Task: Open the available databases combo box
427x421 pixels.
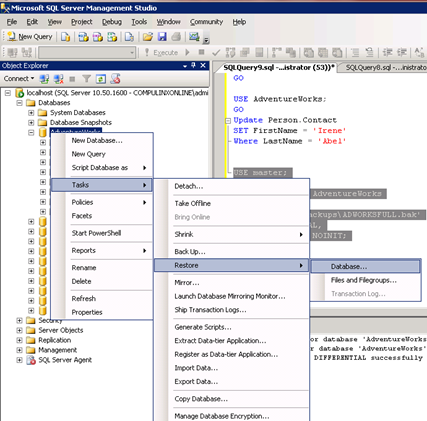Action: [87, 53]
